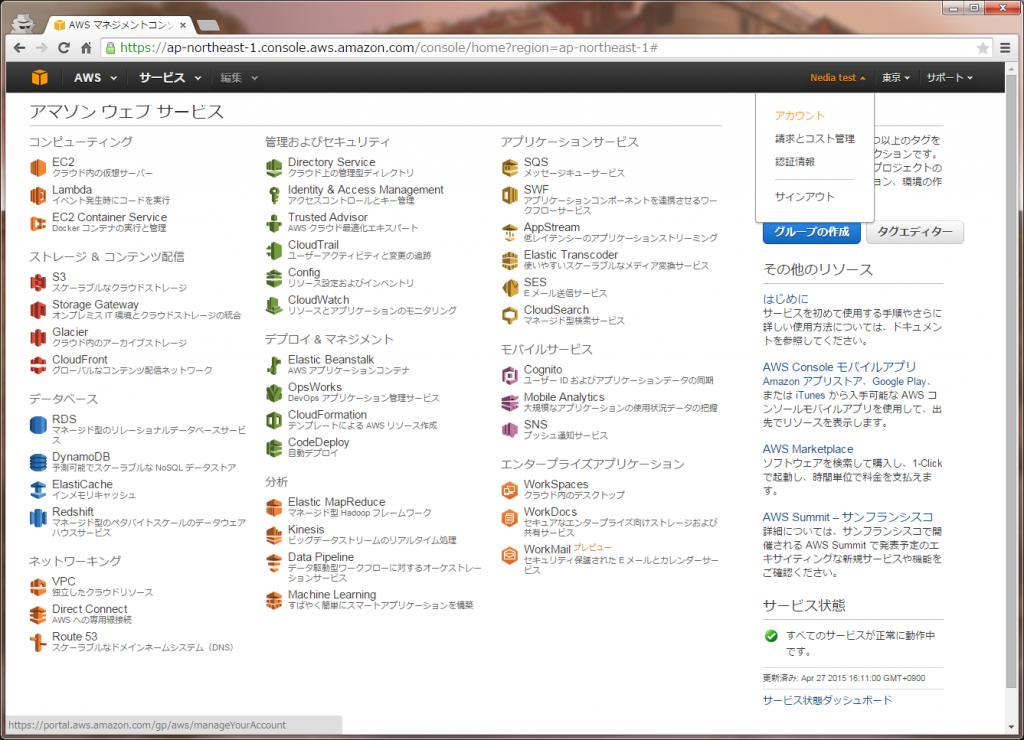
Task: Click the RDS database icon
Action: (x=38, y=425)
